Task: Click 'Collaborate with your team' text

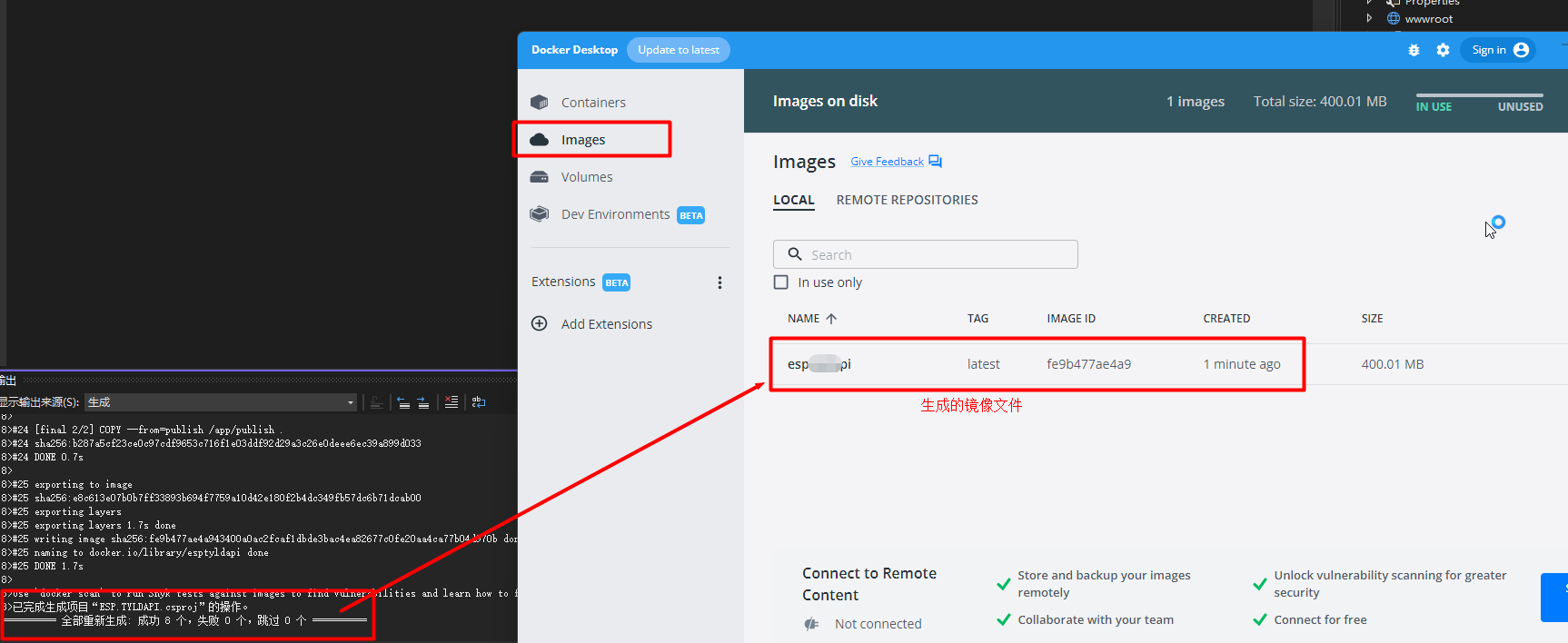Action: [1096, 619]
